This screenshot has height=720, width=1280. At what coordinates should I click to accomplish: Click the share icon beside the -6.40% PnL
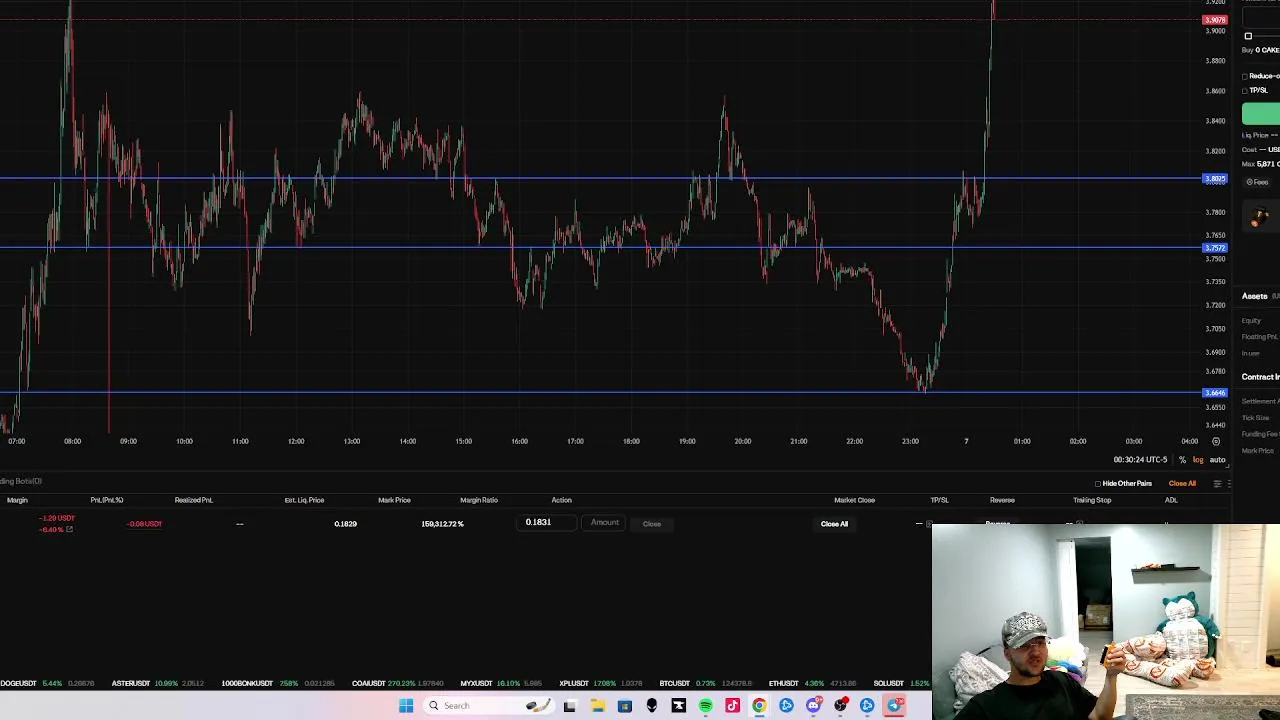[69, 529]
